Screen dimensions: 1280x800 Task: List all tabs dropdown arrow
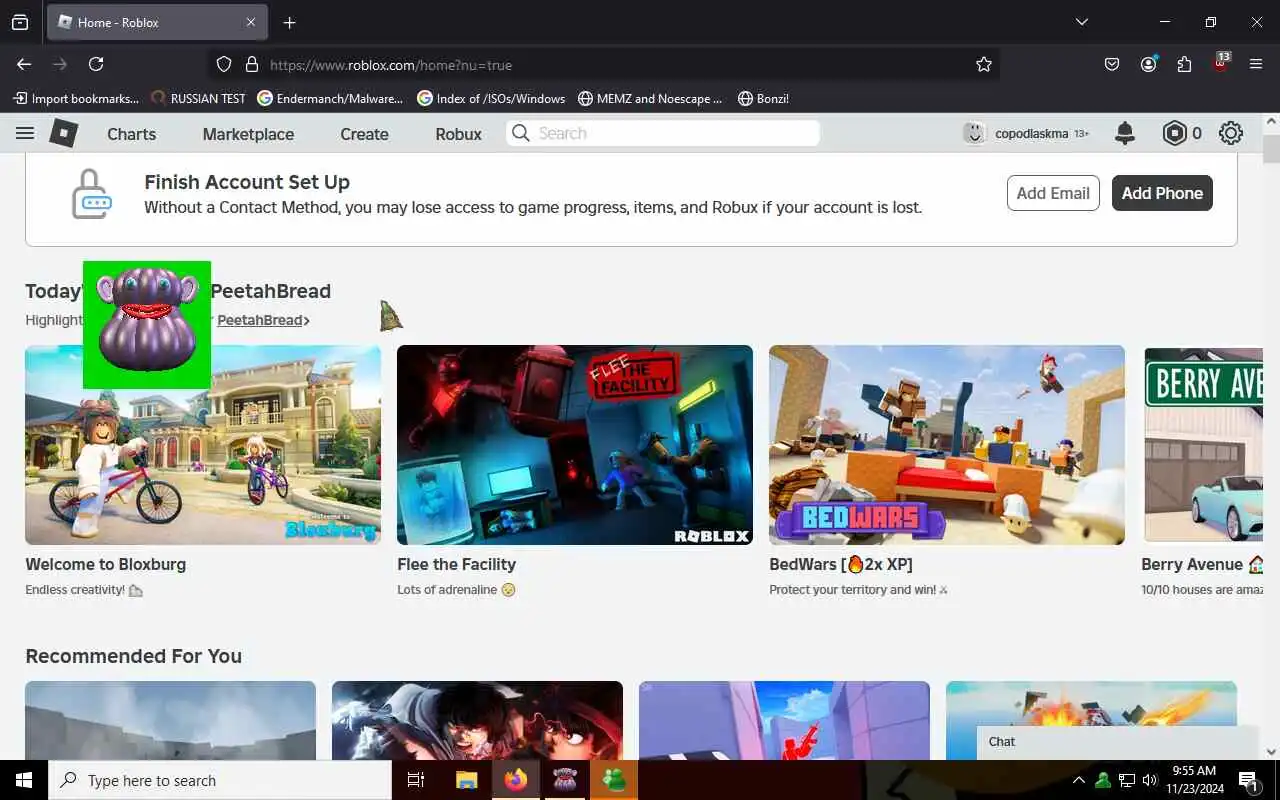[x=1081, y=22]
